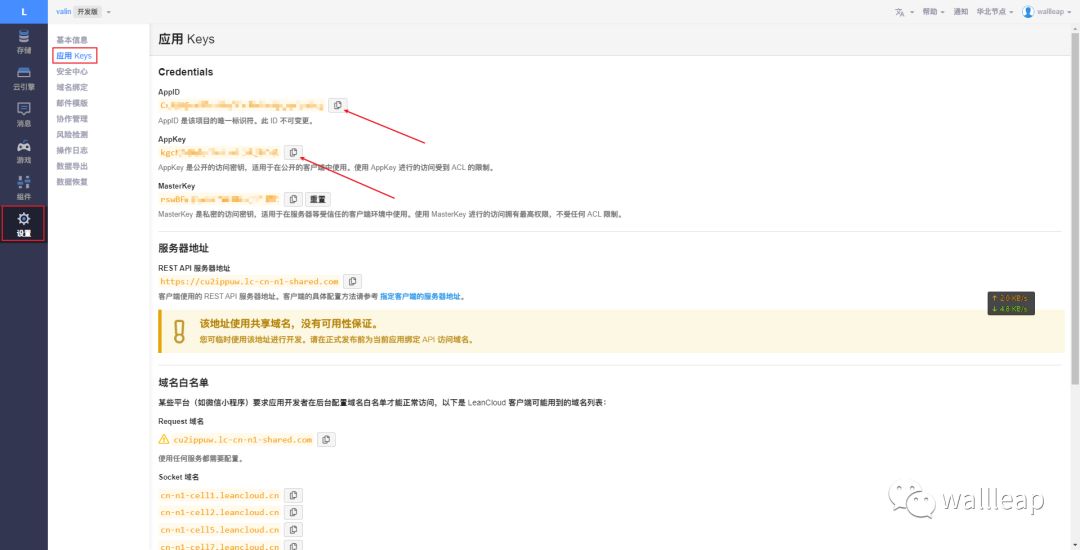Open the 组件 components section
The width and height of the screenshot is (1080, 550).
pos(24,188)
